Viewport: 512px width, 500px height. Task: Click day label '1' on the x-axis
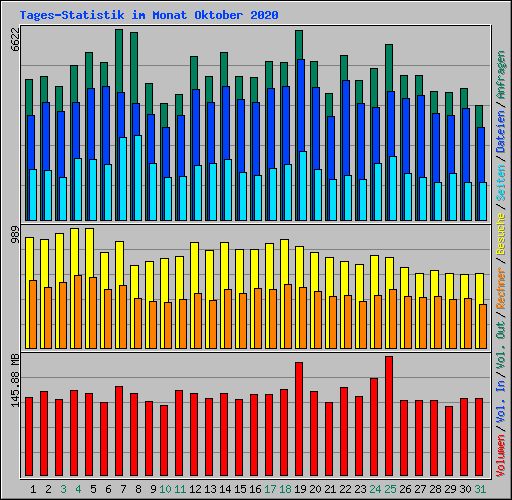click(x=33, y=489)
